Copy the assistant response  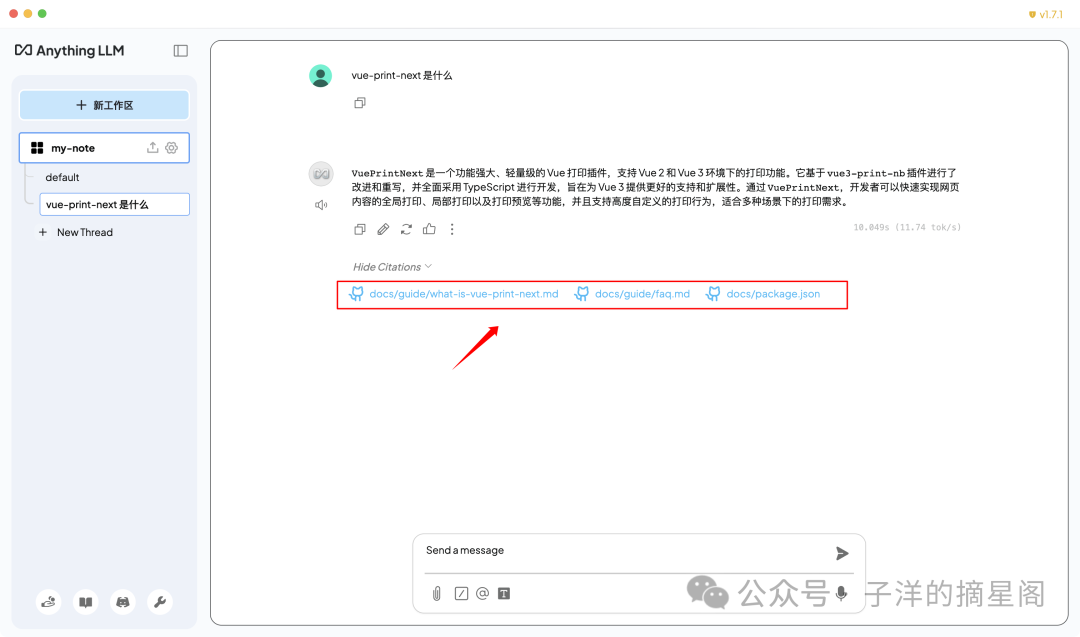360,229
